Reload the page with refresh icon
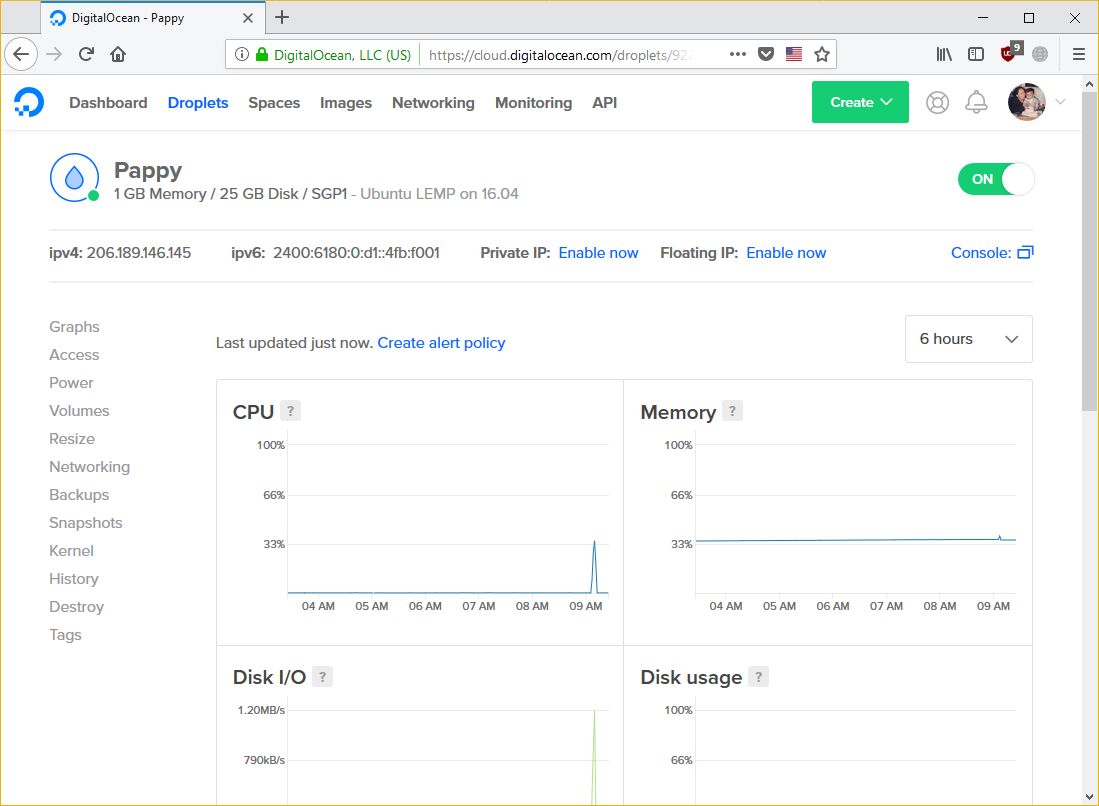This screenshot has width=1099, height=806. (x=86, y=54)
